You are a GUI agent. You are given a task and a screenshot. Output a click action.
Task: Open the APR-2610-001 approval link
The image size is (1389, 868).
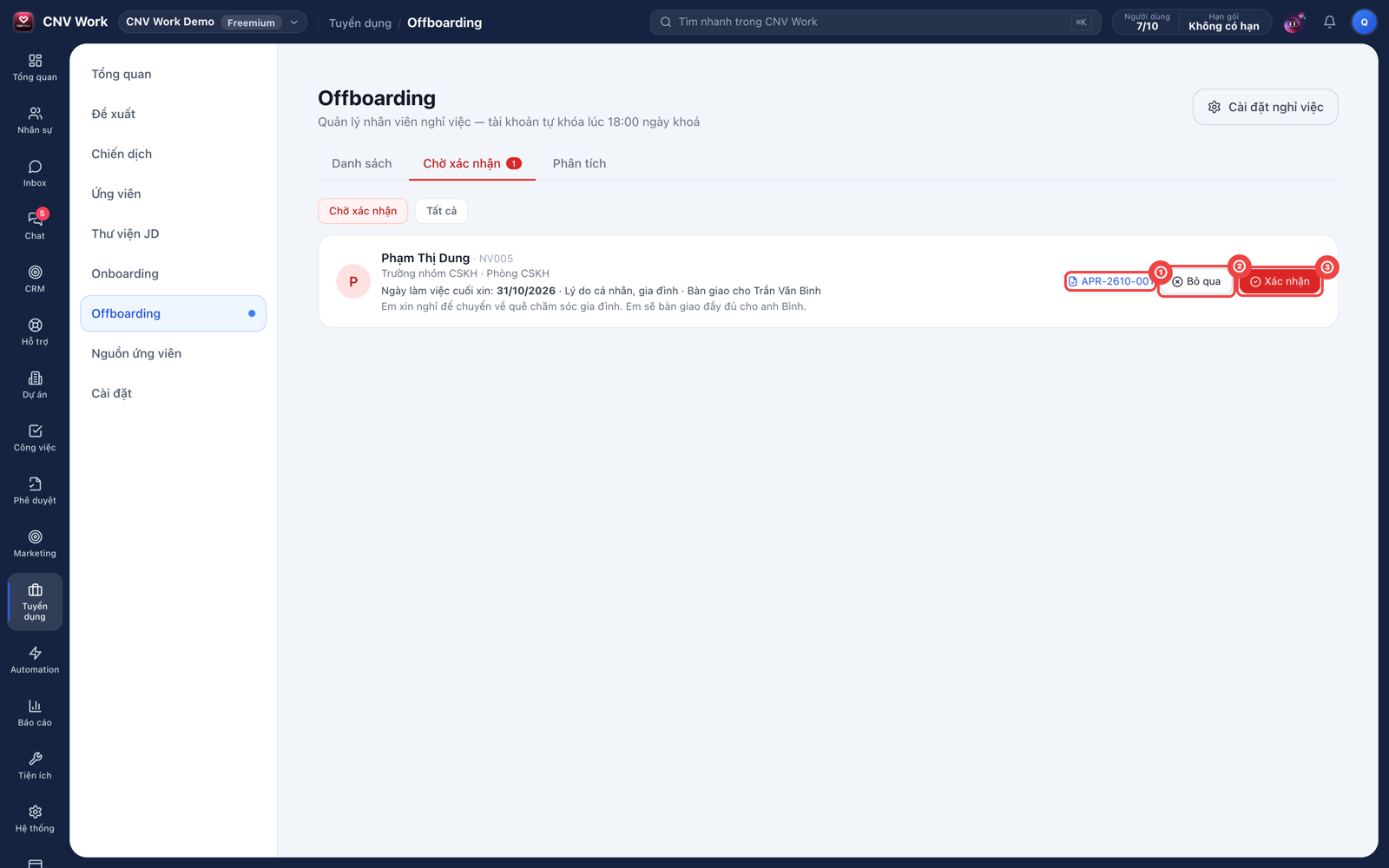tap(1109, 281)
